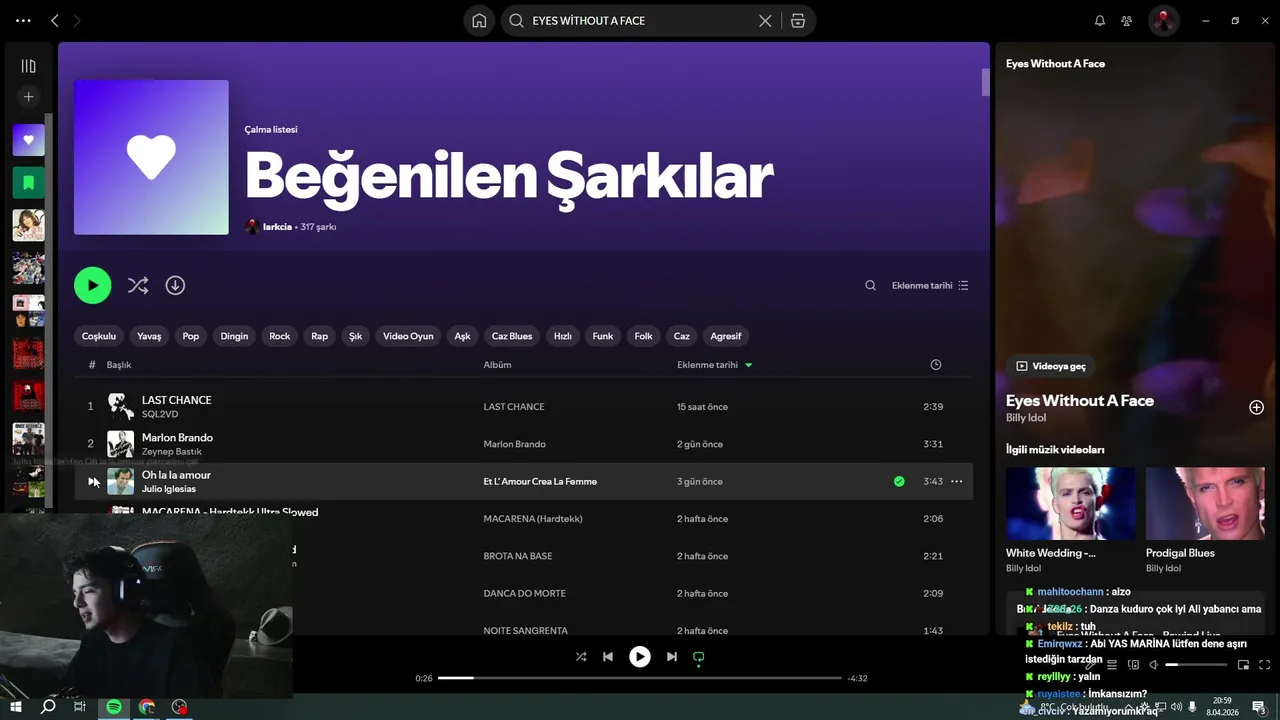Open the friend activity icon
1280x720 pixels.
(x=1127, y=20)
